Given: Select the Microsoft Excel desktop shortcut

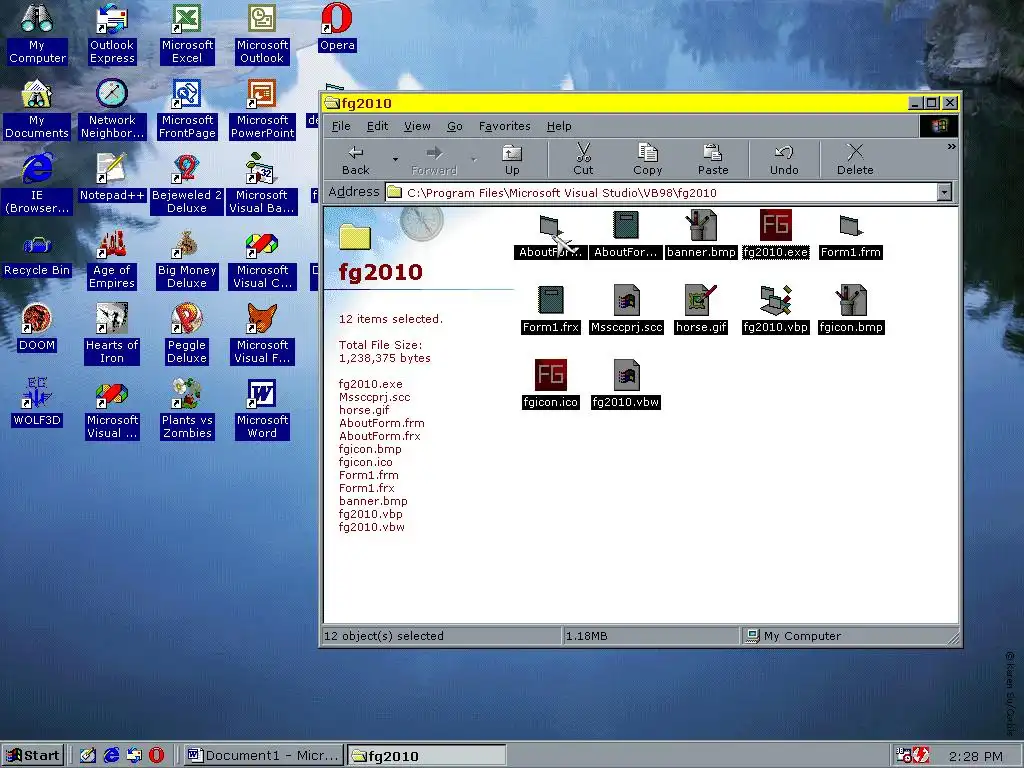Looking at the screenshot, I should [186, 18].
